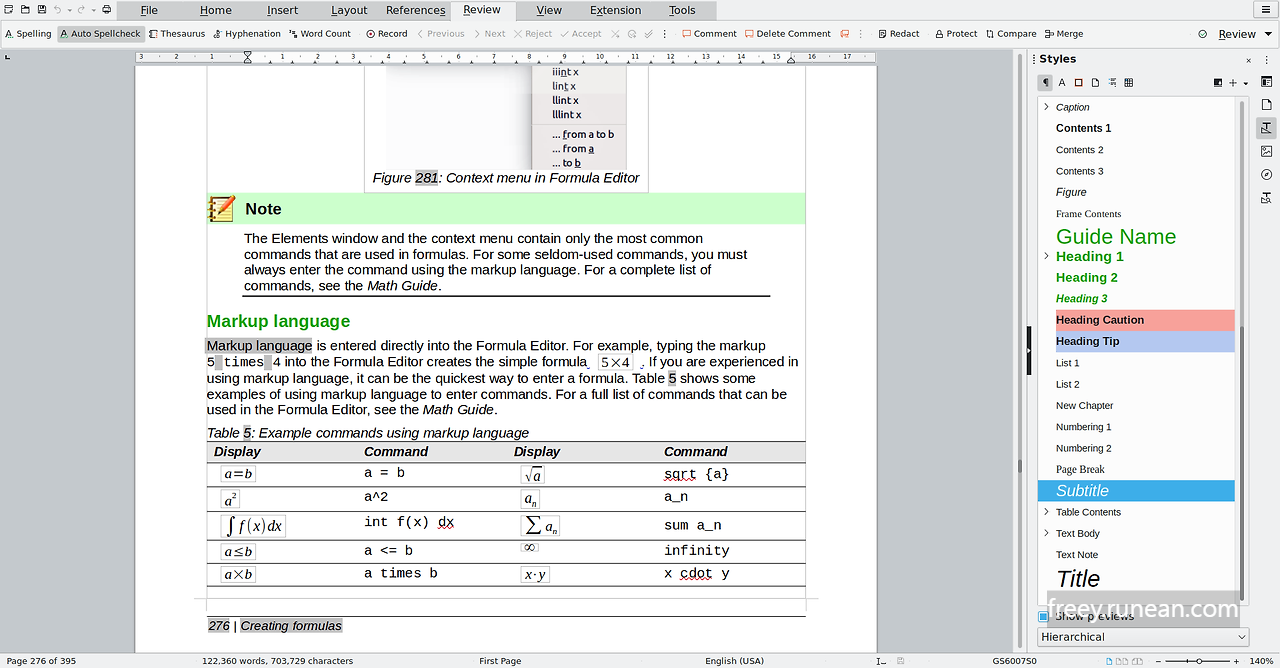Image resolution: width=1280 pixels, height=668 pixels.
Task: Expand the Heading 1 style entry
Action: pyautogui.click(x=1046, y=256)
